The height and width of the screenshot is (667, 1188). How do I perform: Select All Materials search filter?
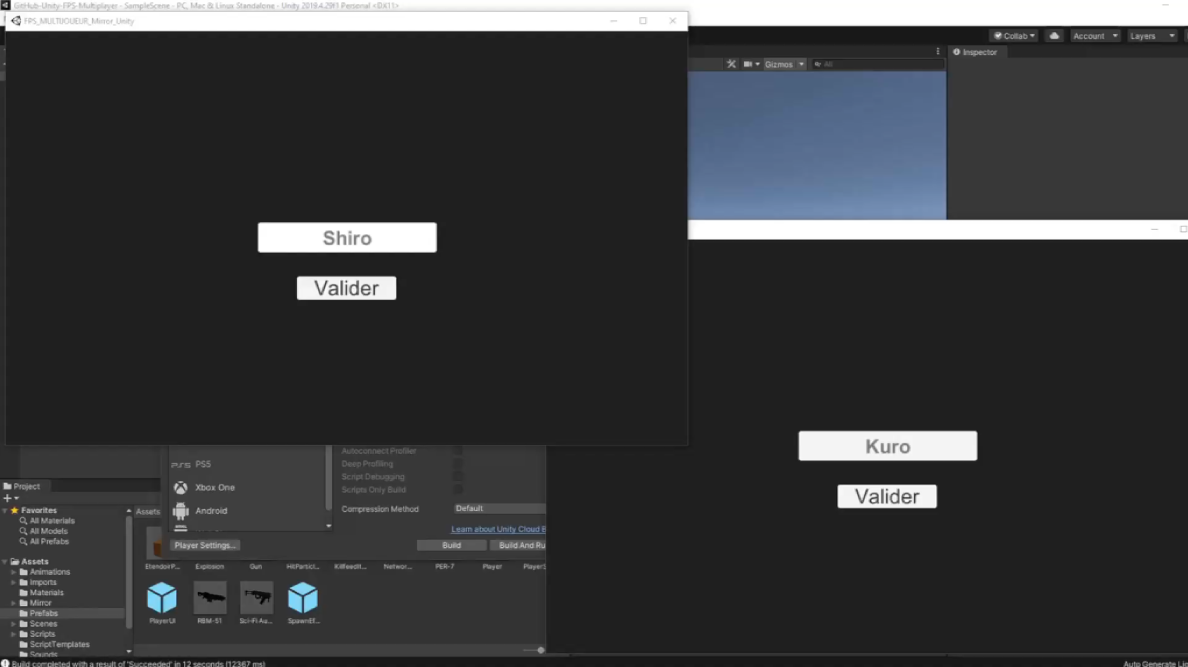tap(52, 521)
